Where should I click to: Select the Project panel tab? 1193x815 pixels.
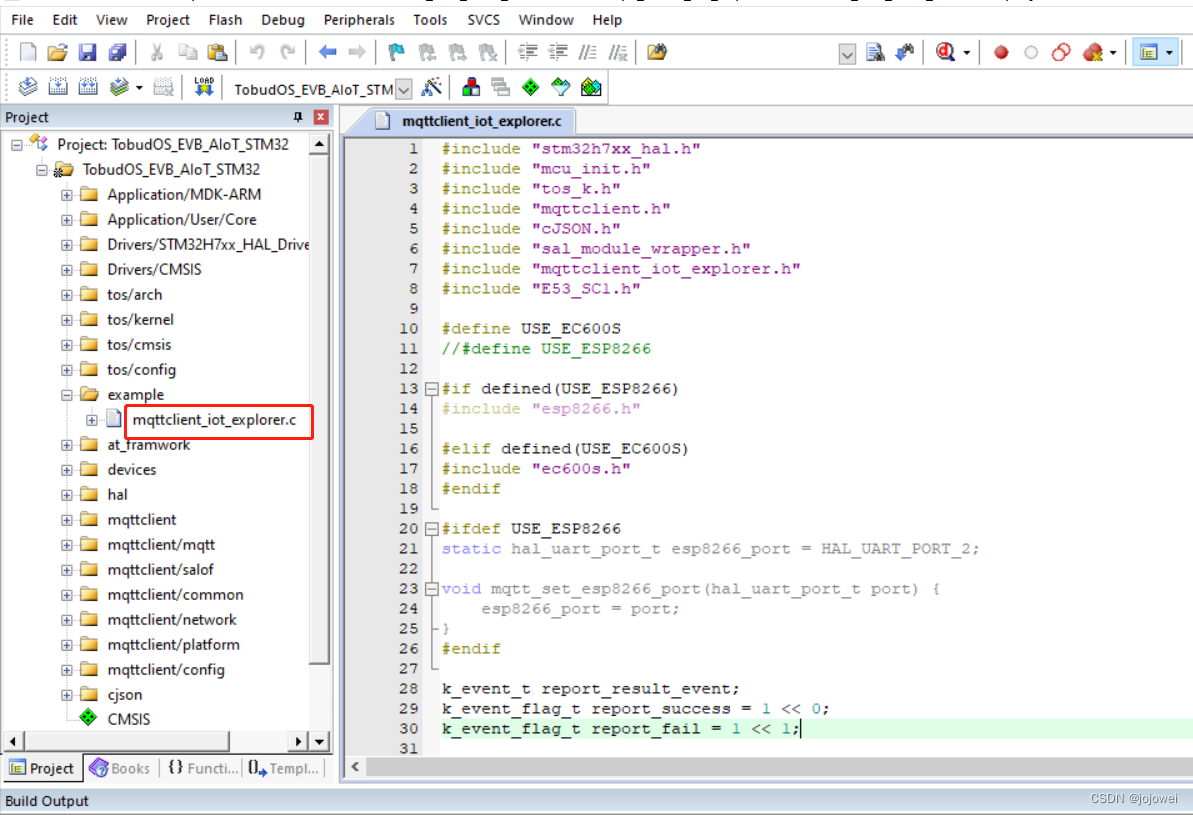coord(43,768)
